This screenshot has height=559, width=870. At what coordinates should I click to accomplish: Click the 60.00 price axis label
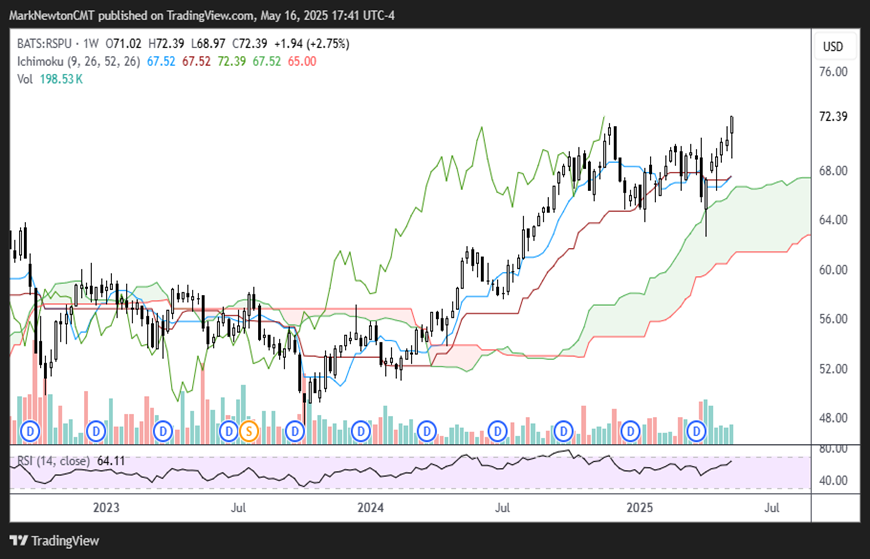(x=833, y=270)
